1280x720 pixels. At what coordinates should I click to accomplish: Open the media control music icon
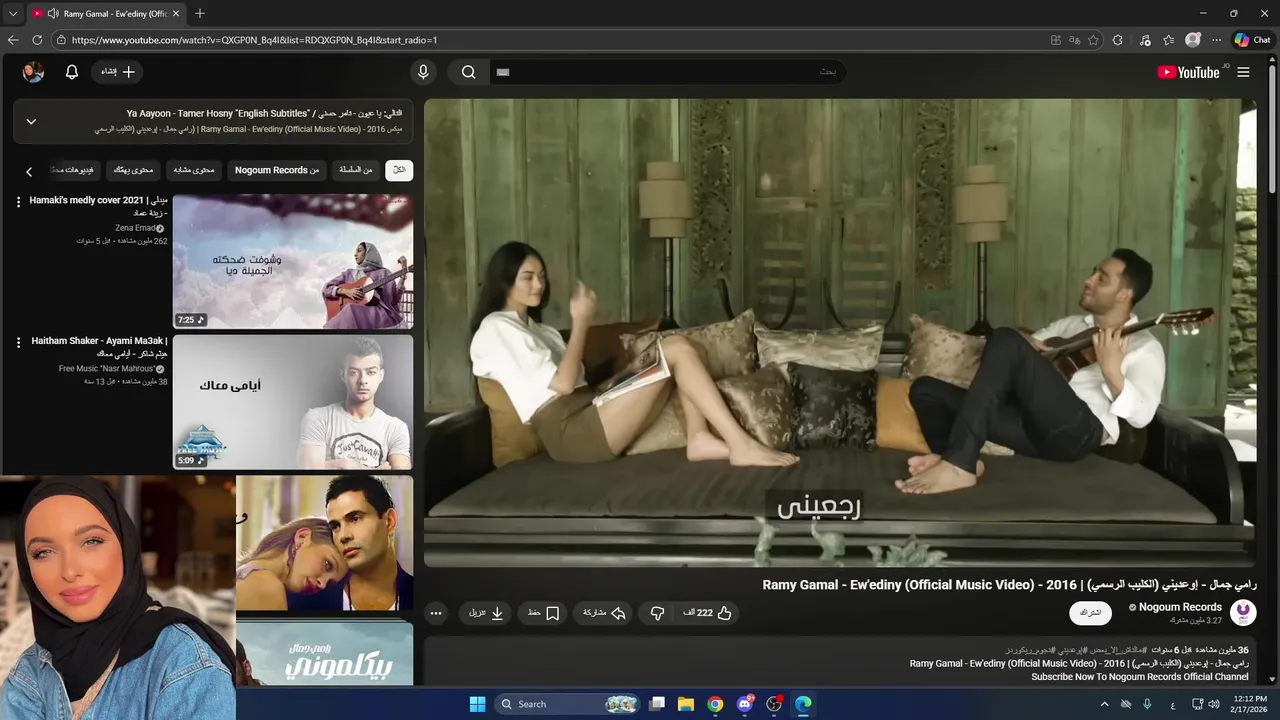click(x=1144, y=40)
